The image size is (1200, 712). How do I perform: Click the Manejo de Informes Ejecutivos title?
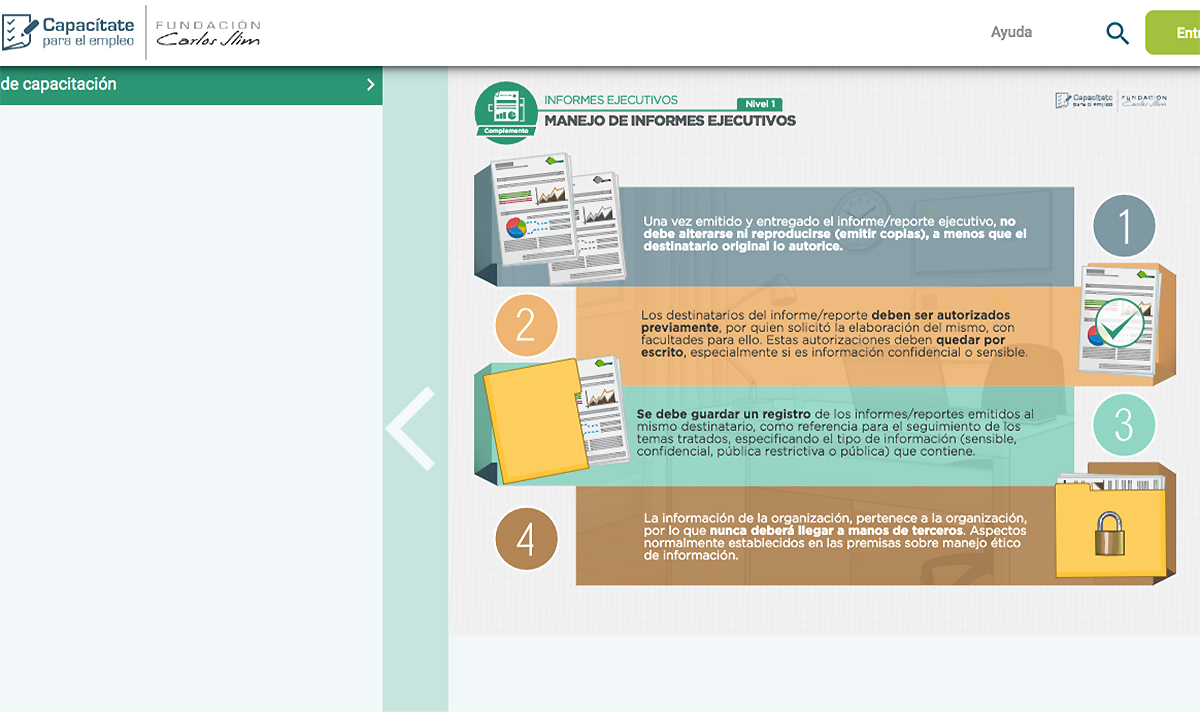point(670,121)
